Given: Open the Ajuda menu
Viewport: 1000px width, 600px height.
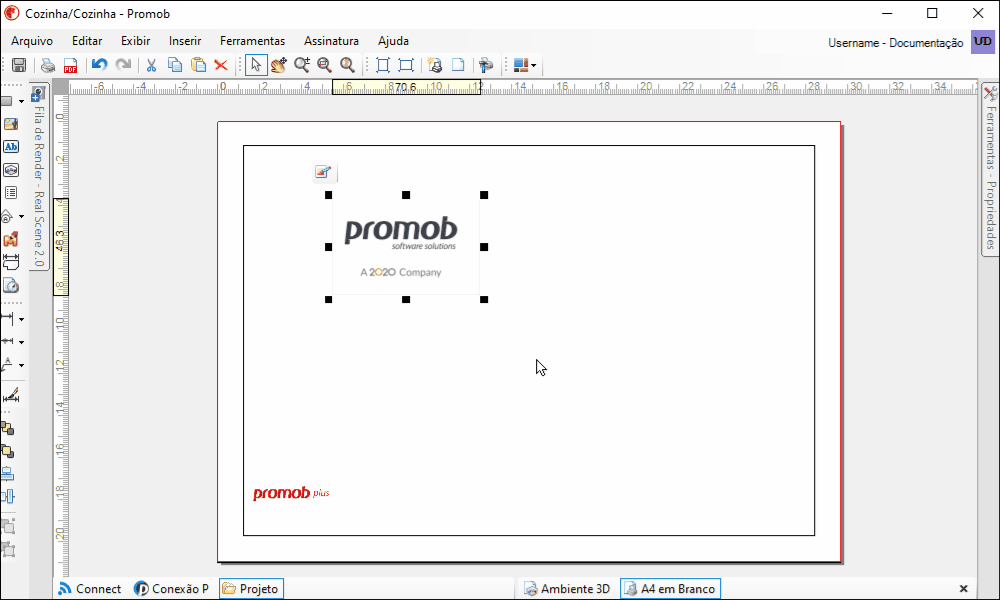Looking at the screenshot, I should [393, 41].
